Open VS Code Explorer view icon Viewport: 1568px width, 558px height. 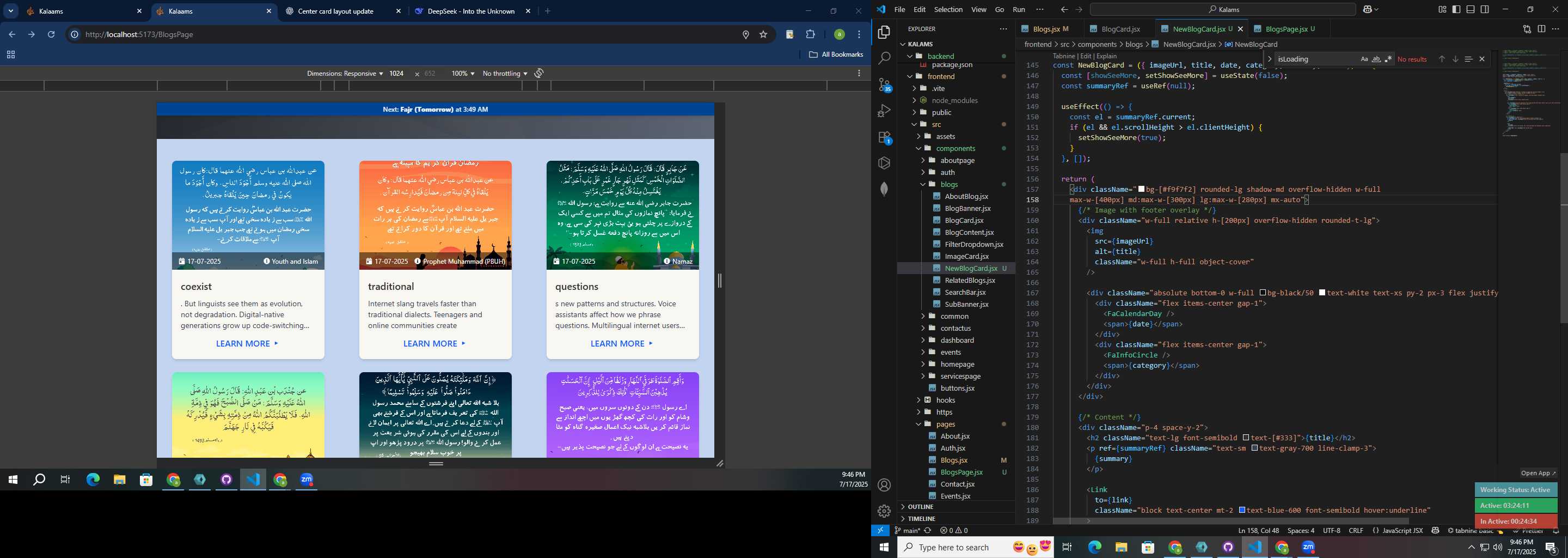884,32
